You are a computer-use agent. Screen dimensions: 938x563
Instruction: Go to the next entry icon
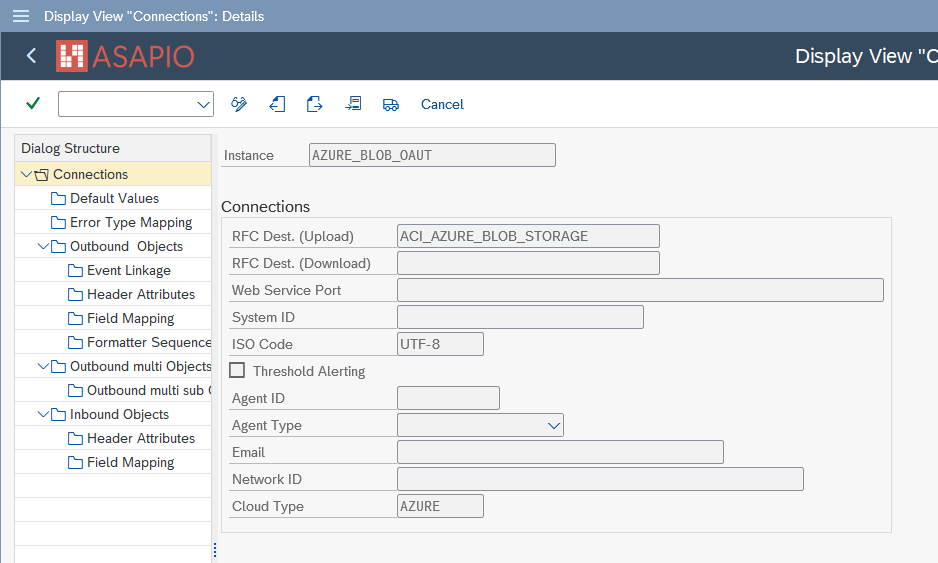[315, 104]
